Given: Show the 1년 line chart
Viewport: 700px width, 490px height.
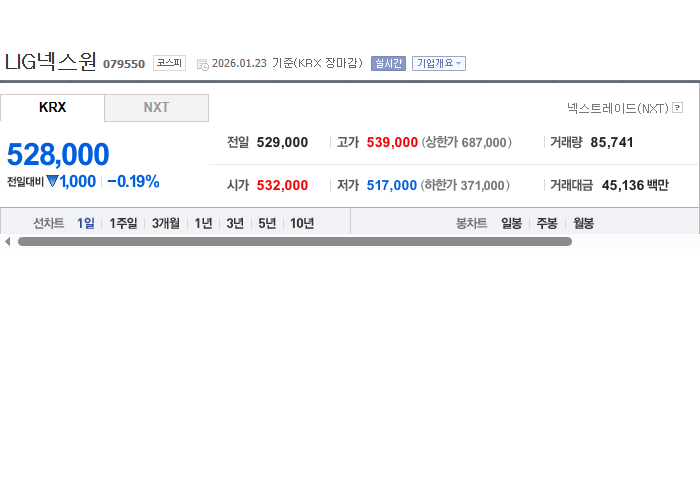Looking at the screenshot, I should point(204,223).
